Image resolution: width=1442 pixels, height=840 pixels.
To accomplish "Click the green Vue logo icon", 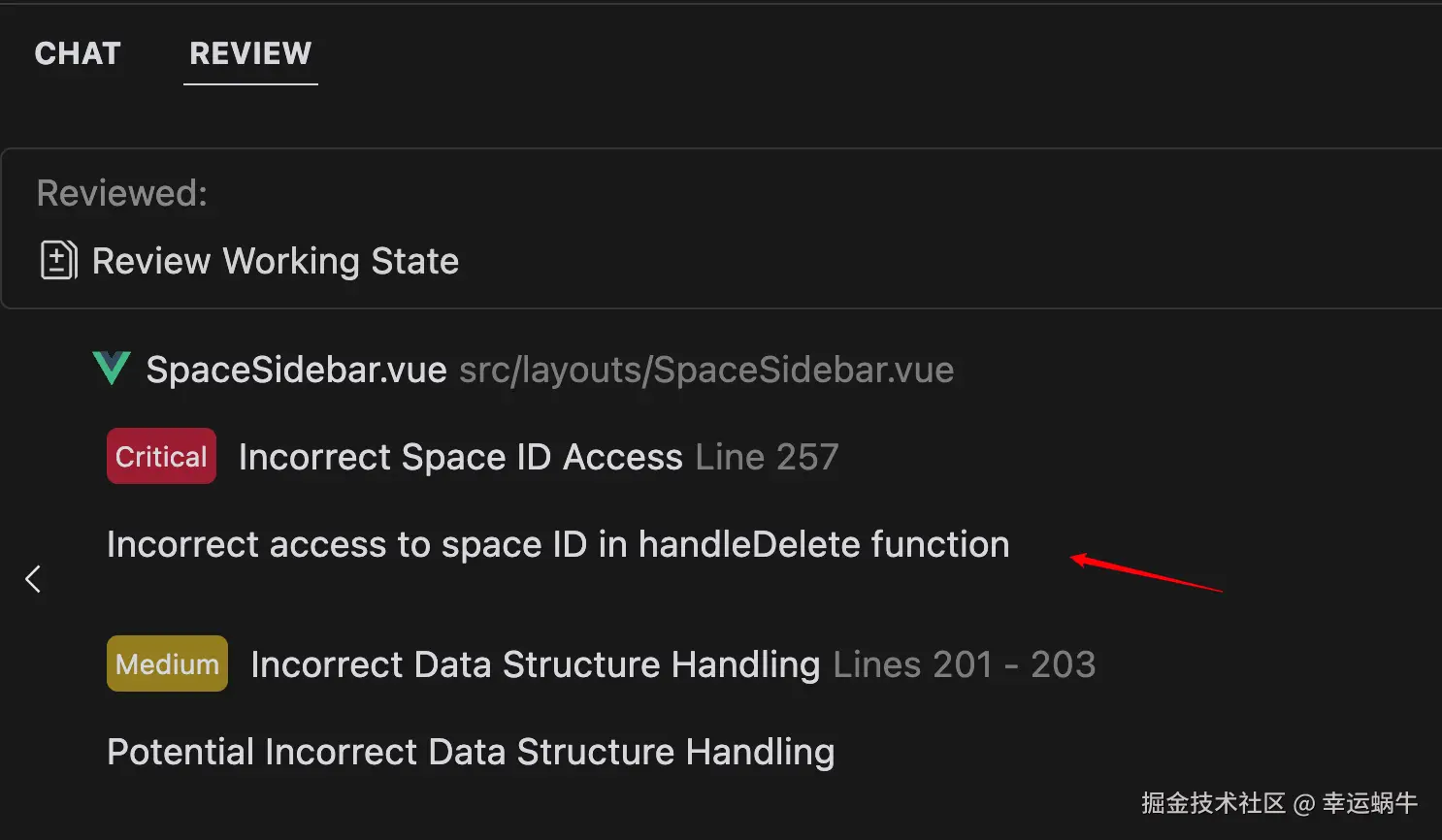I will point(112,369).
